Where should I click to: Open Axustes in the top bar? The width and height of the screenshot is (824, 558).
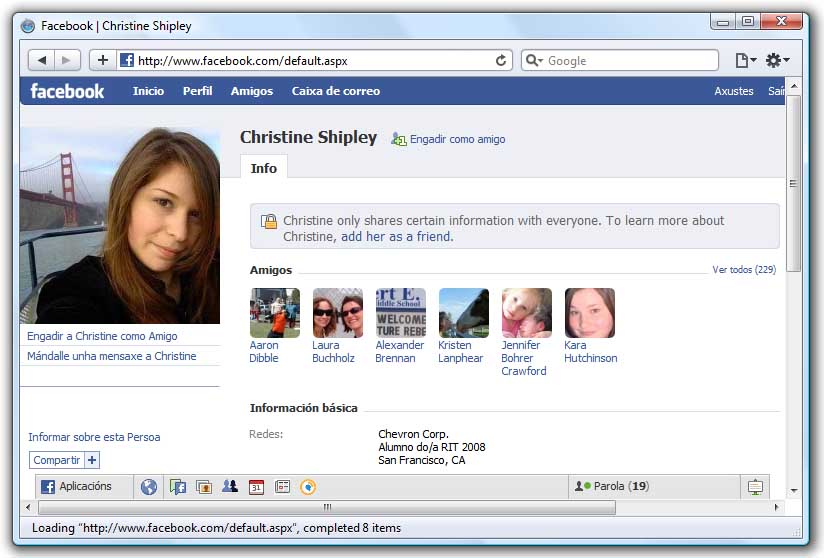[734, 91]
